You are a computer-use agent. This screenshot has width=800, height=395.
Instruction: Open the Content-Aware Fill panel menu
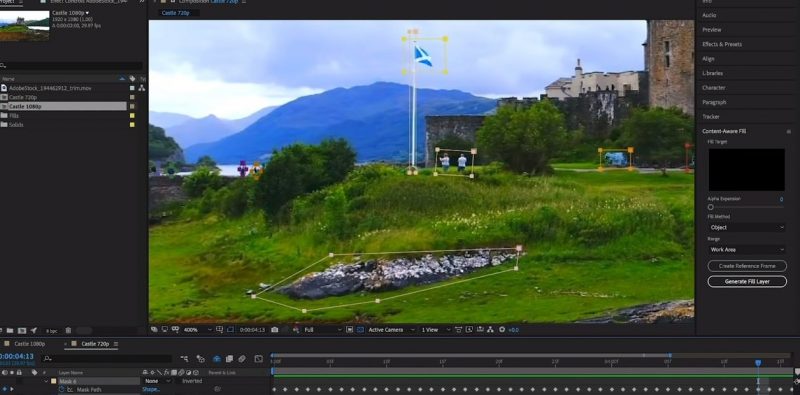(x=788, y=131)
